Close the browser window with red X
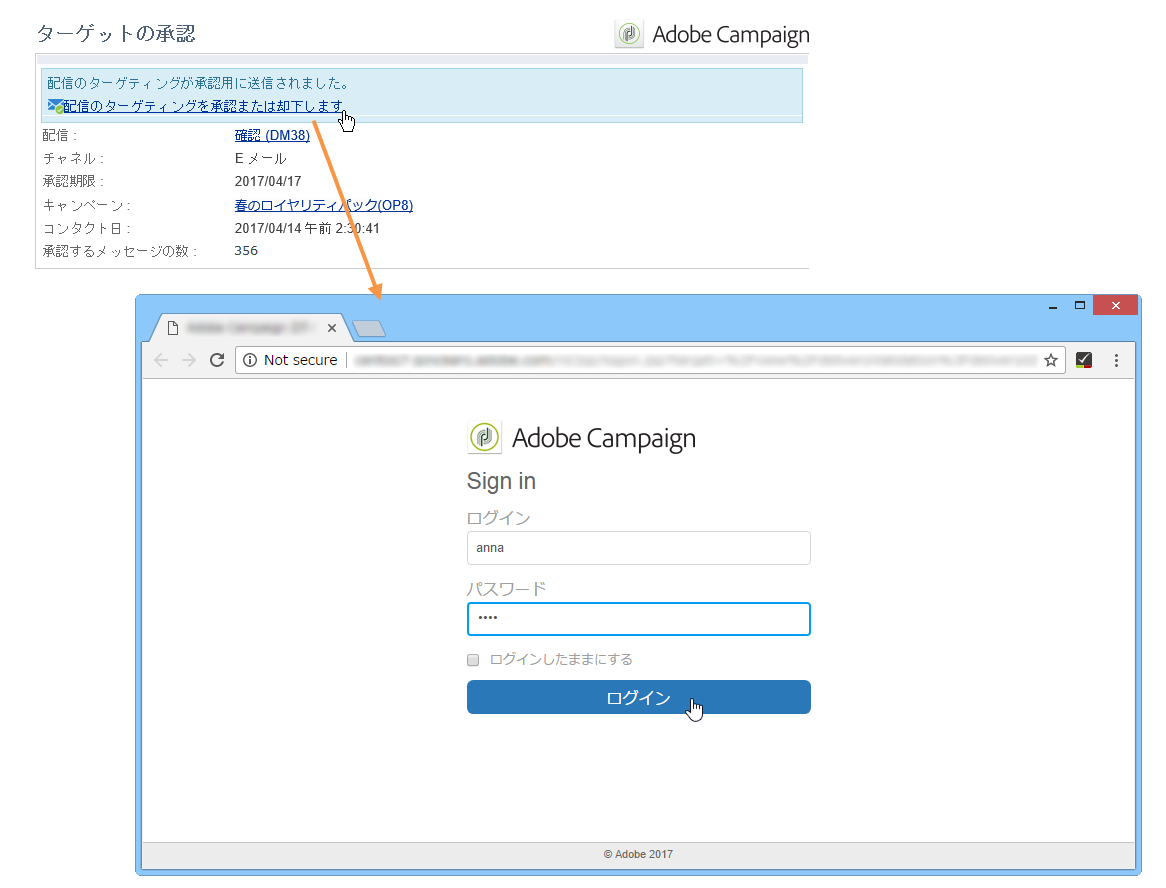The width and height of the screenshot is (1166, 888). click(1115, 306)
